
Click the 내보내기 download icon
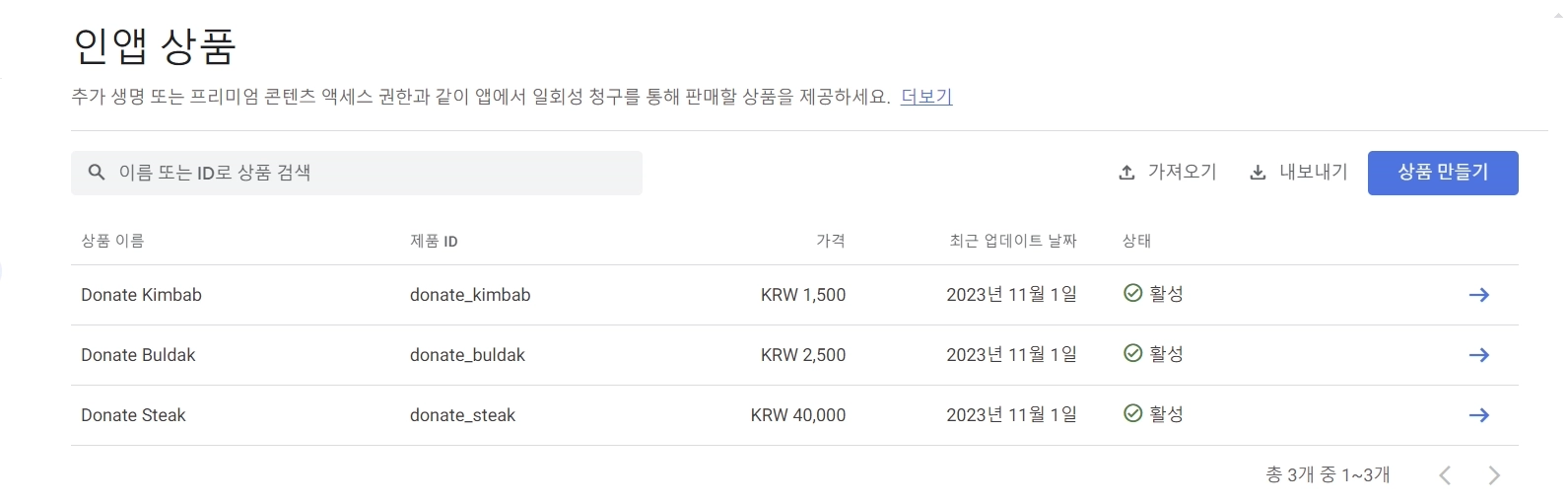(1258, 173)
